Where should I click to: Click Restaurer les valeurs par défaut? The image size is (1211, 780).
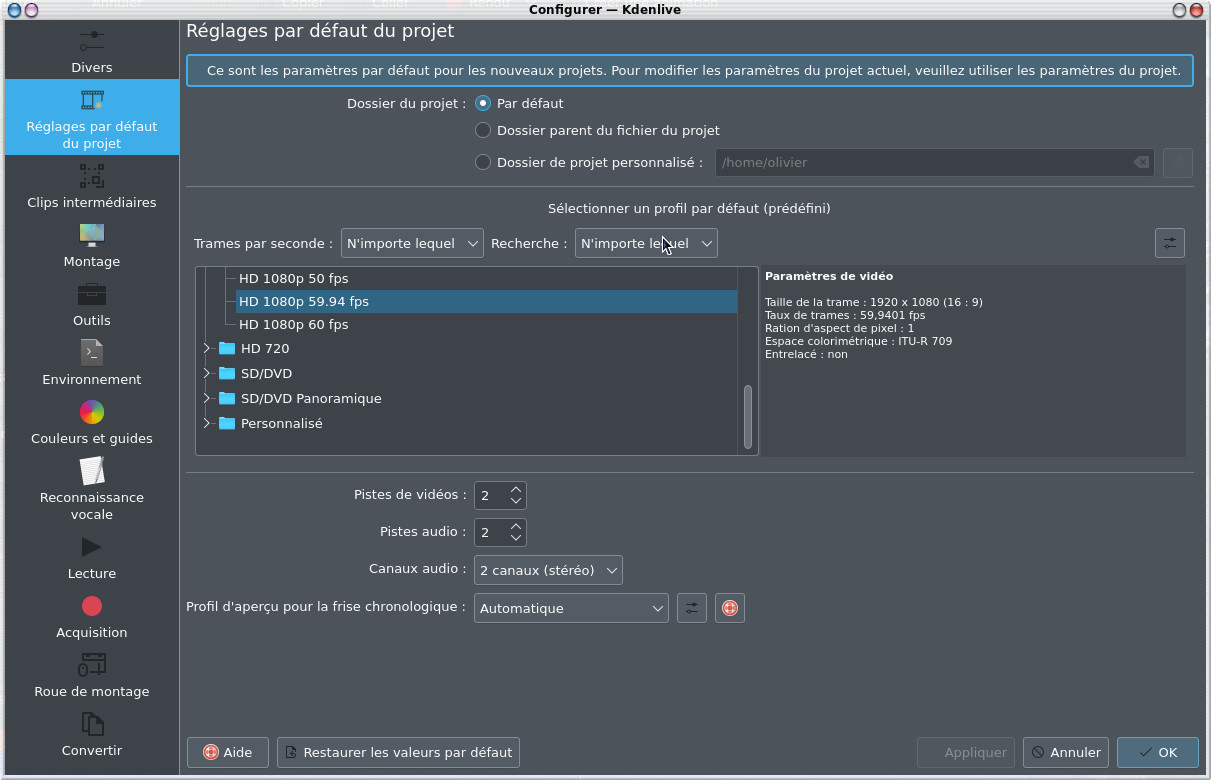[x=398, y=752]
